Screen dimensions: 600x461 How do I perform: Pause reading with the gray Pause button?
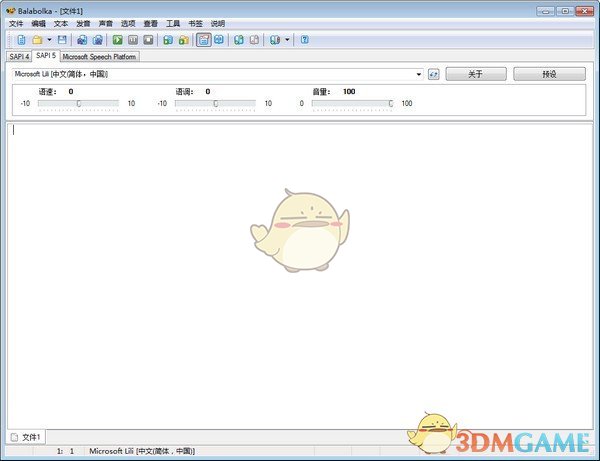133,40
